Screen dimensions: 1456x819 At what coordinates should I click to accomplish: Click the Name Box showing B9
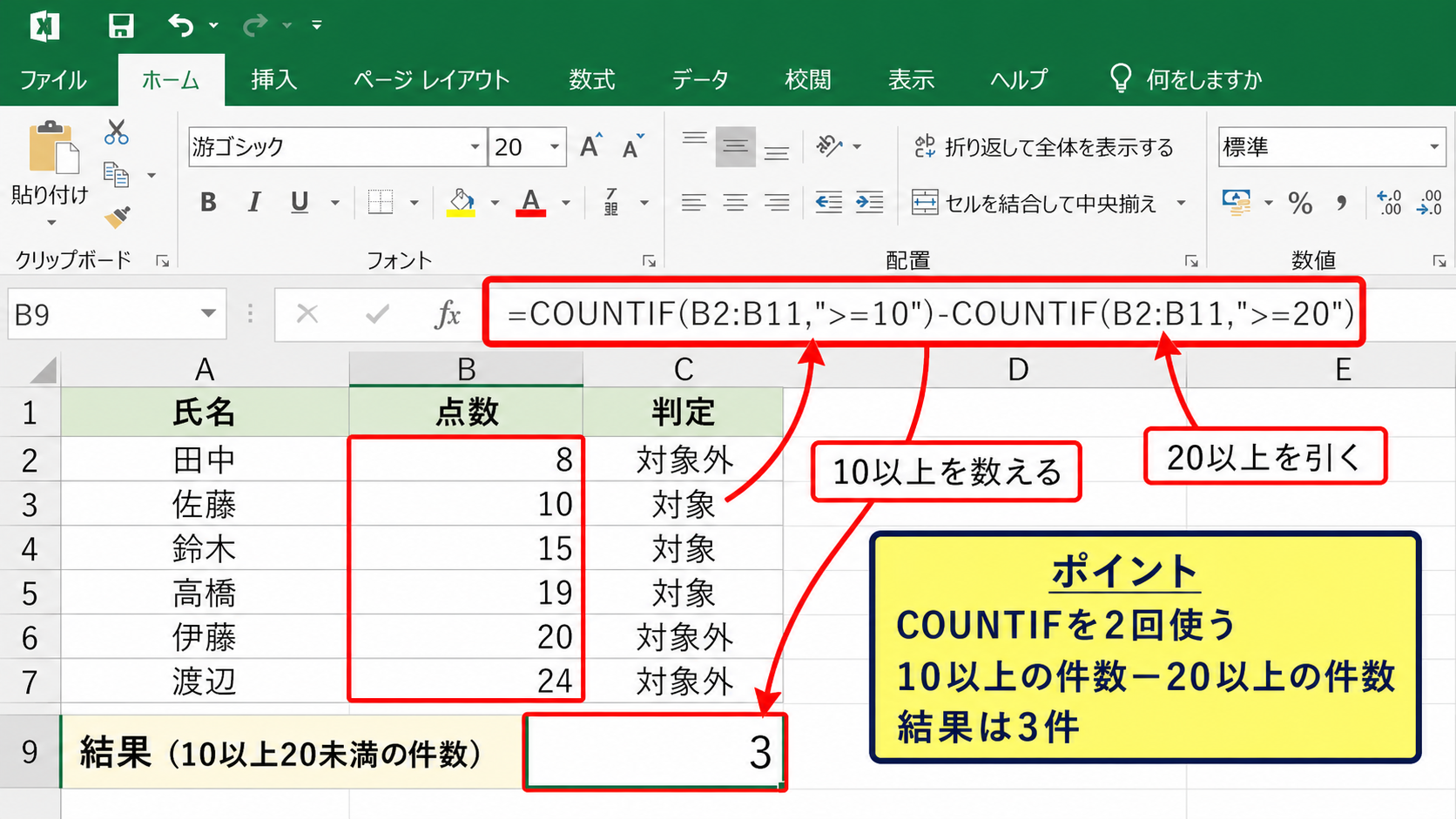[x=117, y=314]
